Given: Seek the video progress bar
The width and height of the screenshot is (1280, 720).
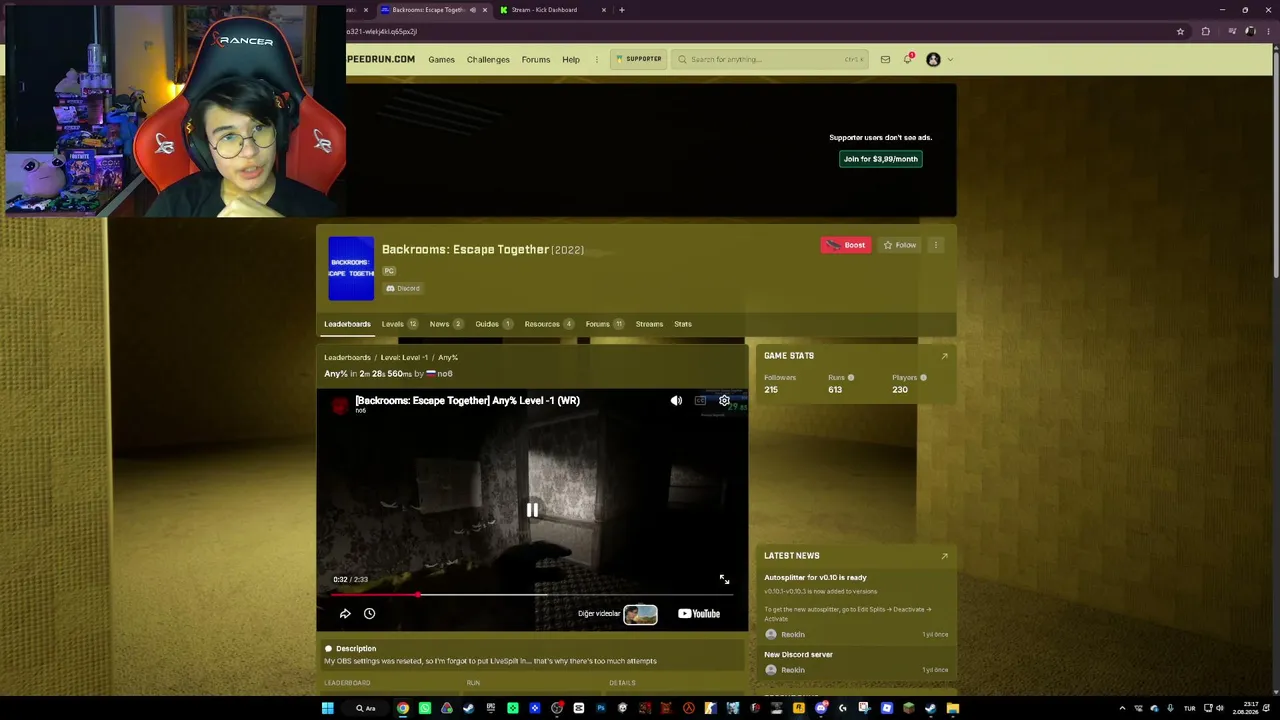Looking at the screenshot, I should tap(532, 595).
